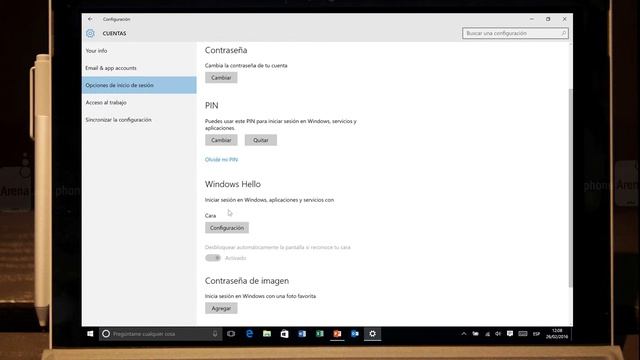Open Word from the taskbar

[302, 334]
